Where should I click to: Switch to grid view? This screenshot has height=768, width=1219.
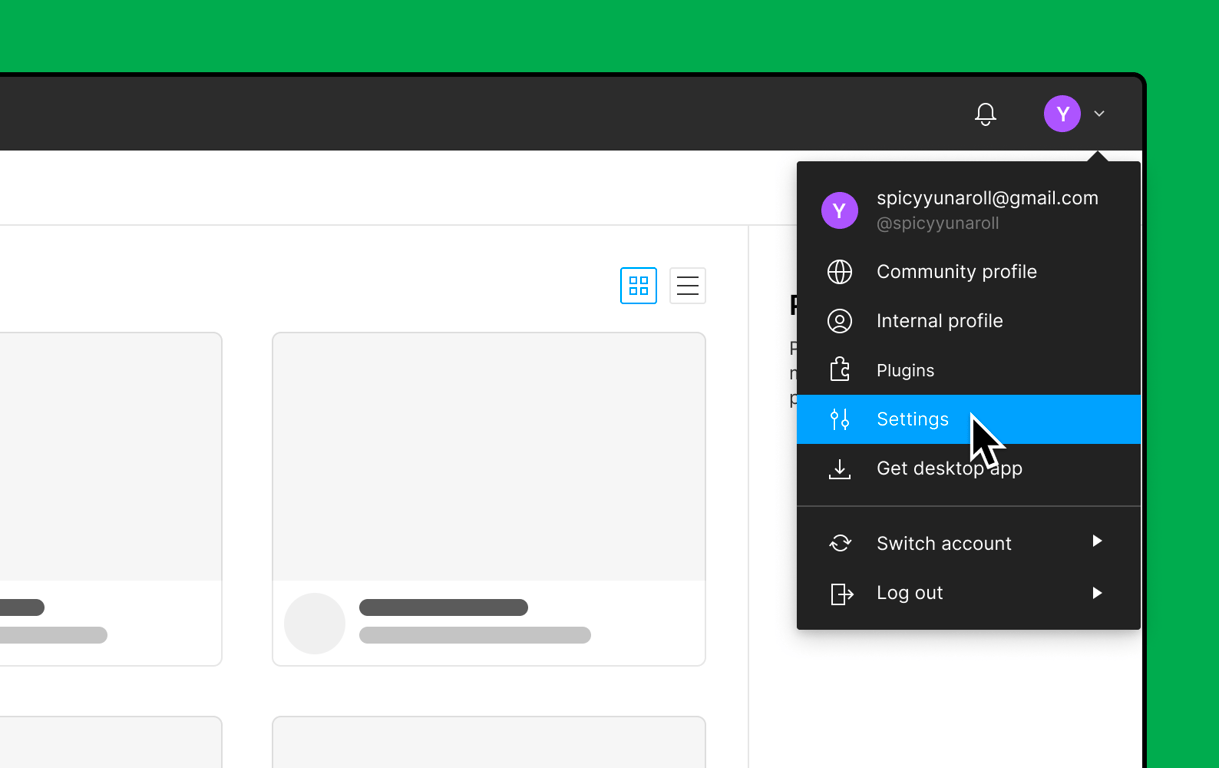[x=638, y=286]
